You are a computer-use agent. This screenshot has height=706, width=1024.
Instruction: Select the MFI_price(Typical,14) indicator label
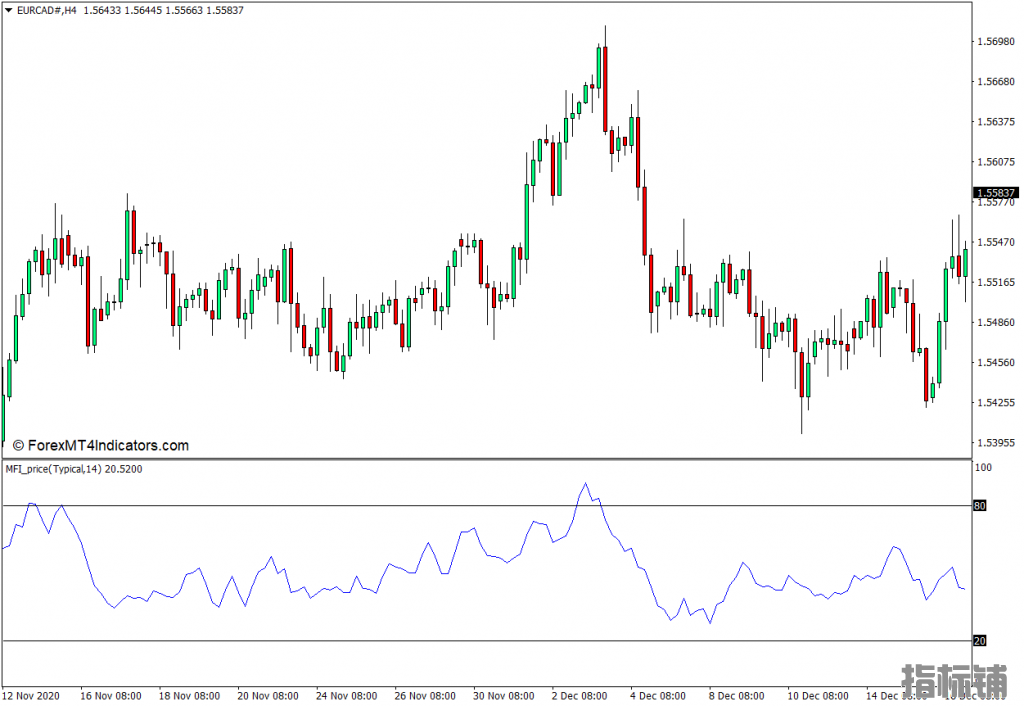[x=54, y=469]
